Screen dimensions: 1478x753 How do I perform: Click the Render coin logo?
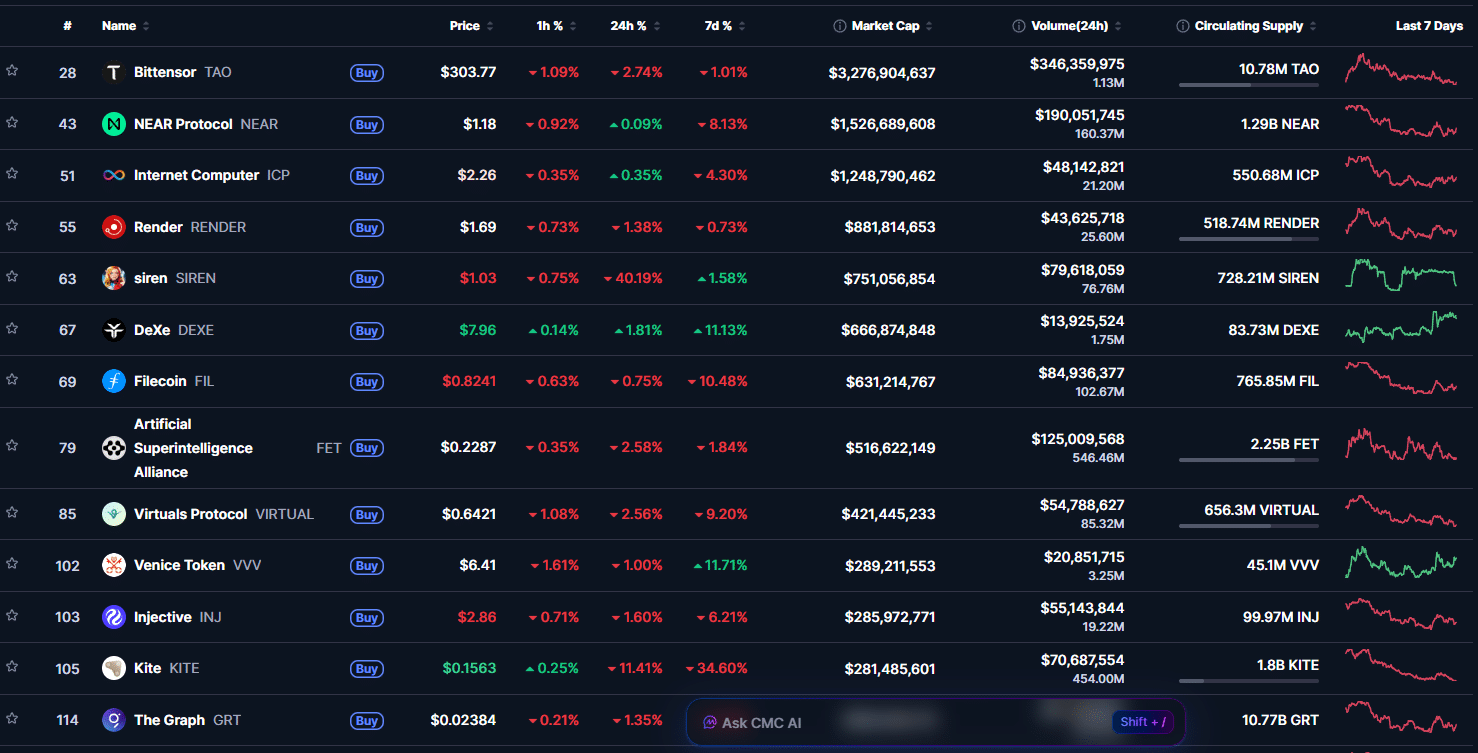(113, 227)
